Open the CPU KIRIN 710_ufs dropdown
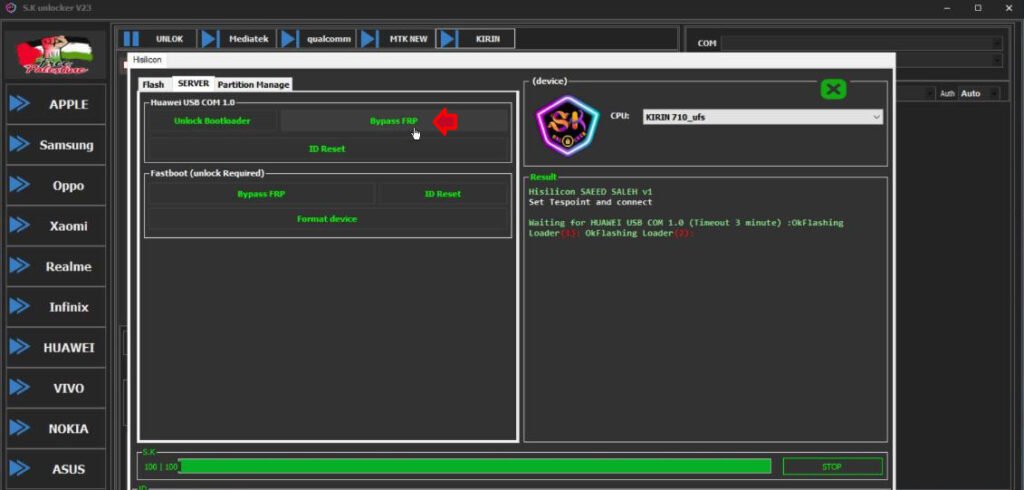The height and width of the screenshot is (490, 1024). (x=763, y=117)
